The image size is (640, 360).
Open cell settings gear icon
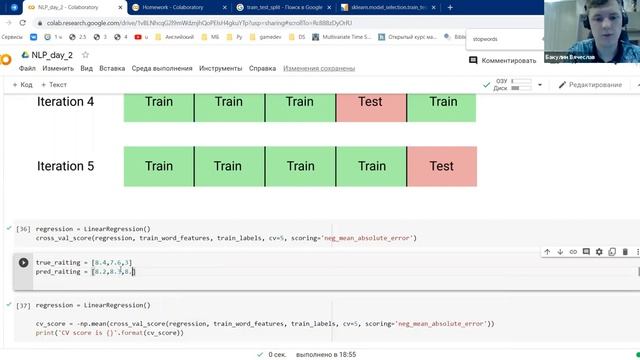point(599,252)
